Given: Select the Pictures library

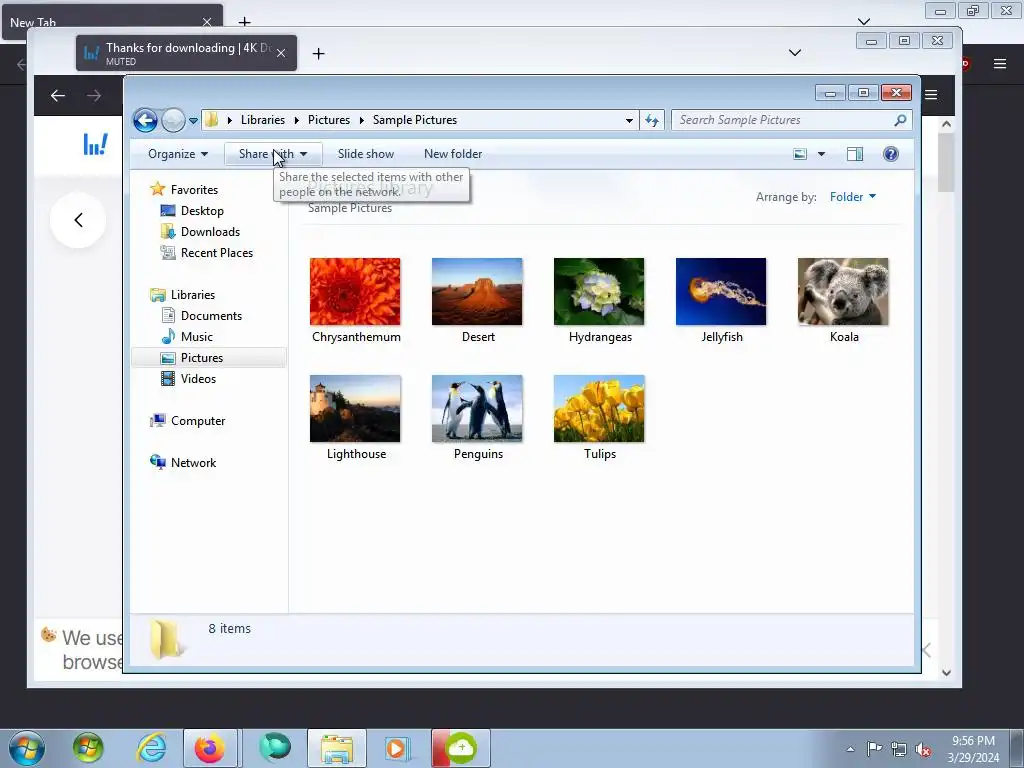Looking at the screenshot, I should click(x=202, y=358).
